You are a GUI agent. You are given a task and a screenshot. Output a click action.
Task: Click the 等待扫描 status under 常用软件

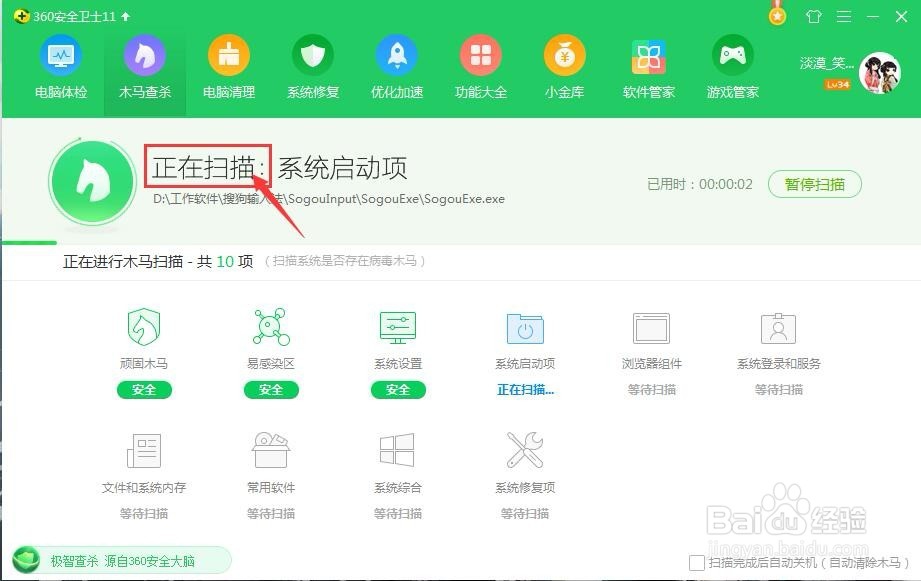(x=271, y=513)
